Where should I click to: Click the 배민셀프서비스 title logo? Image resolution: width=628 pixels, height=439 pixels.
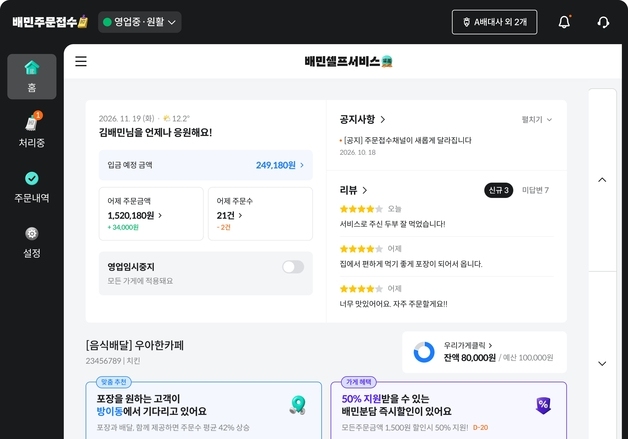(x=348, y=61)
